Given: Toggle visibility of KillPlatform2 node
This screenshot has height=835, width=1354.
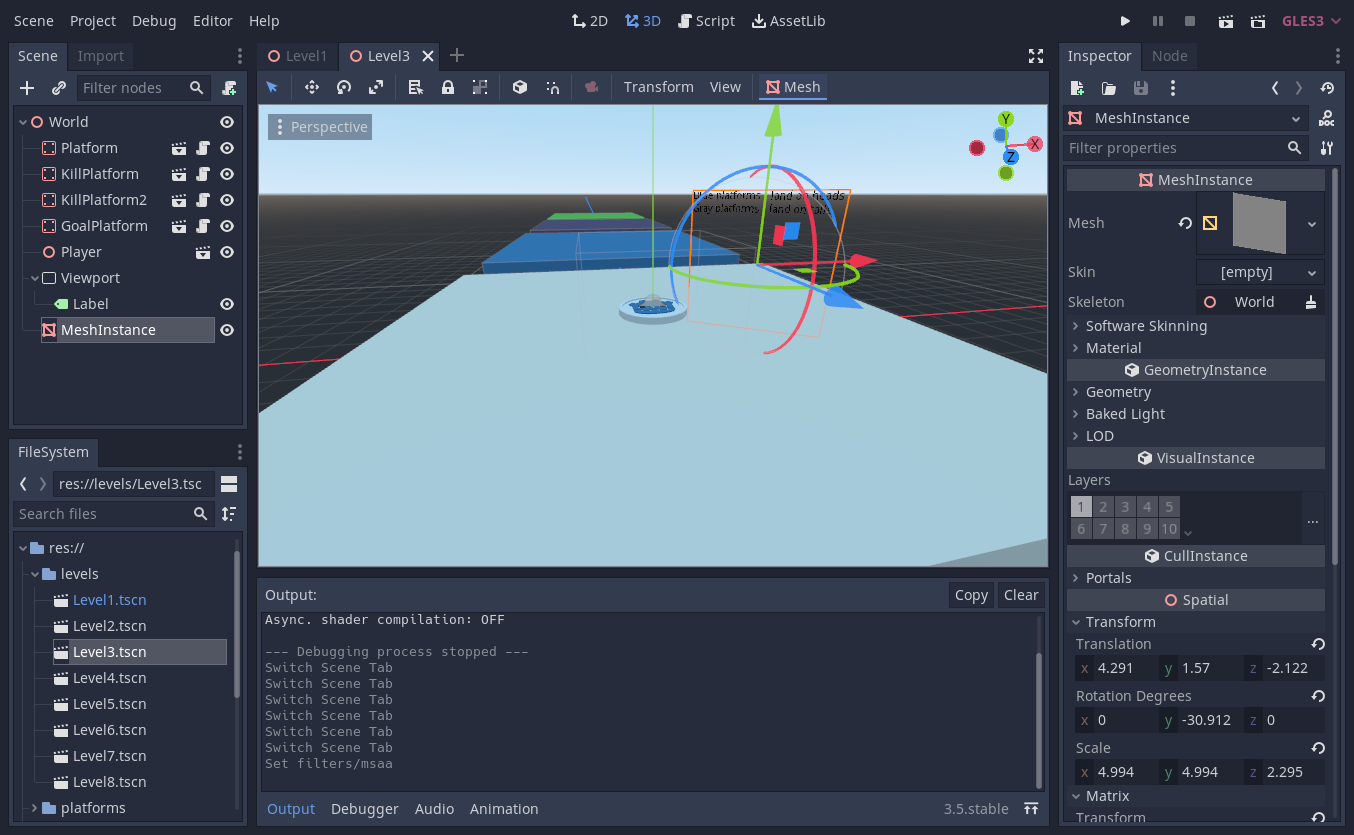Looking at the screenshot, I should click(x=227, y=200).
